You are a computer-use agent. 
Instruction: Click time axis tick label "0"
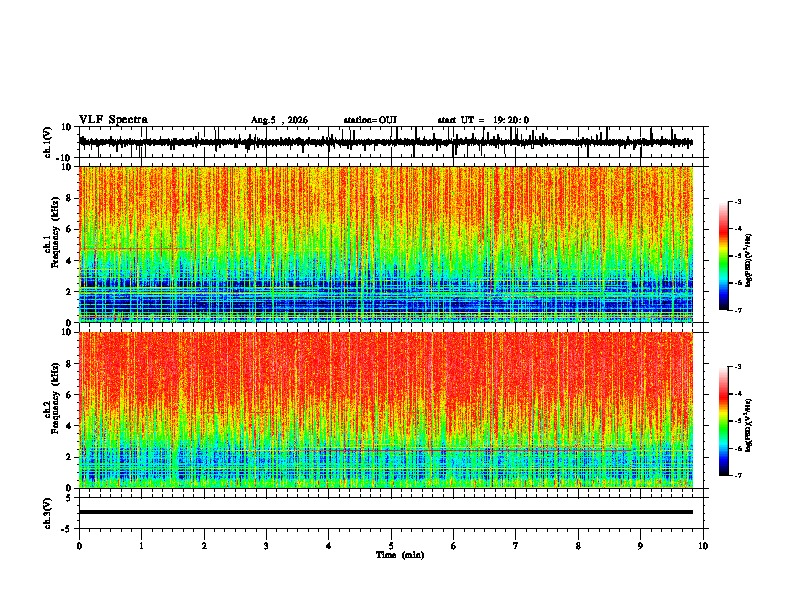(79, 546)
